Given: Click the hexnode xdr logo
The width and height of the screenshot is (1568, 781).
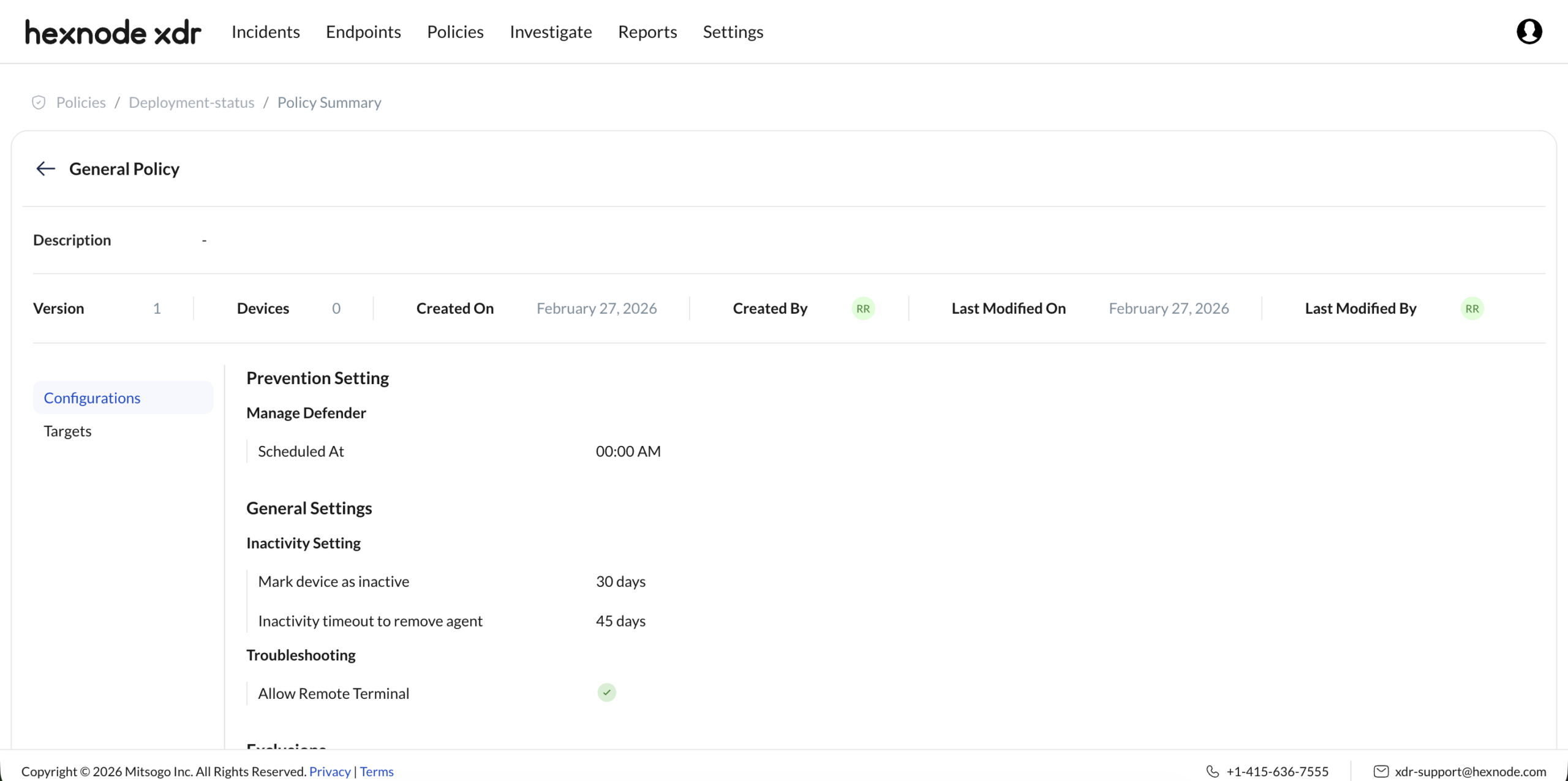Looking at the screenshot, I should tap(113, 32).
